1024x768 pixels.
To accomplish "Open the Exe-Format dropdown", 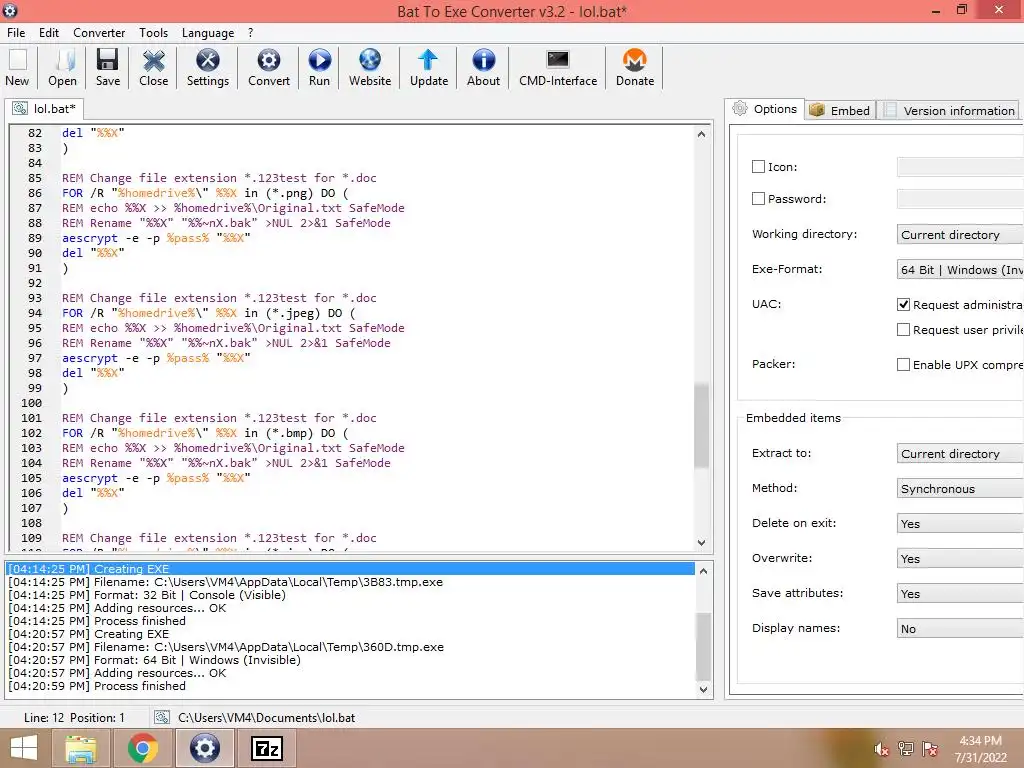I will [x=960, y=270].
